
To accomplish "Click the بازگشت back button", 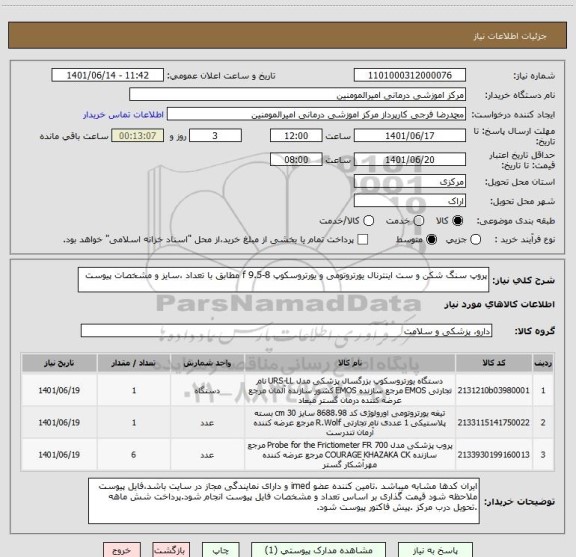I will pyautogui.click(x=170, y=550).
